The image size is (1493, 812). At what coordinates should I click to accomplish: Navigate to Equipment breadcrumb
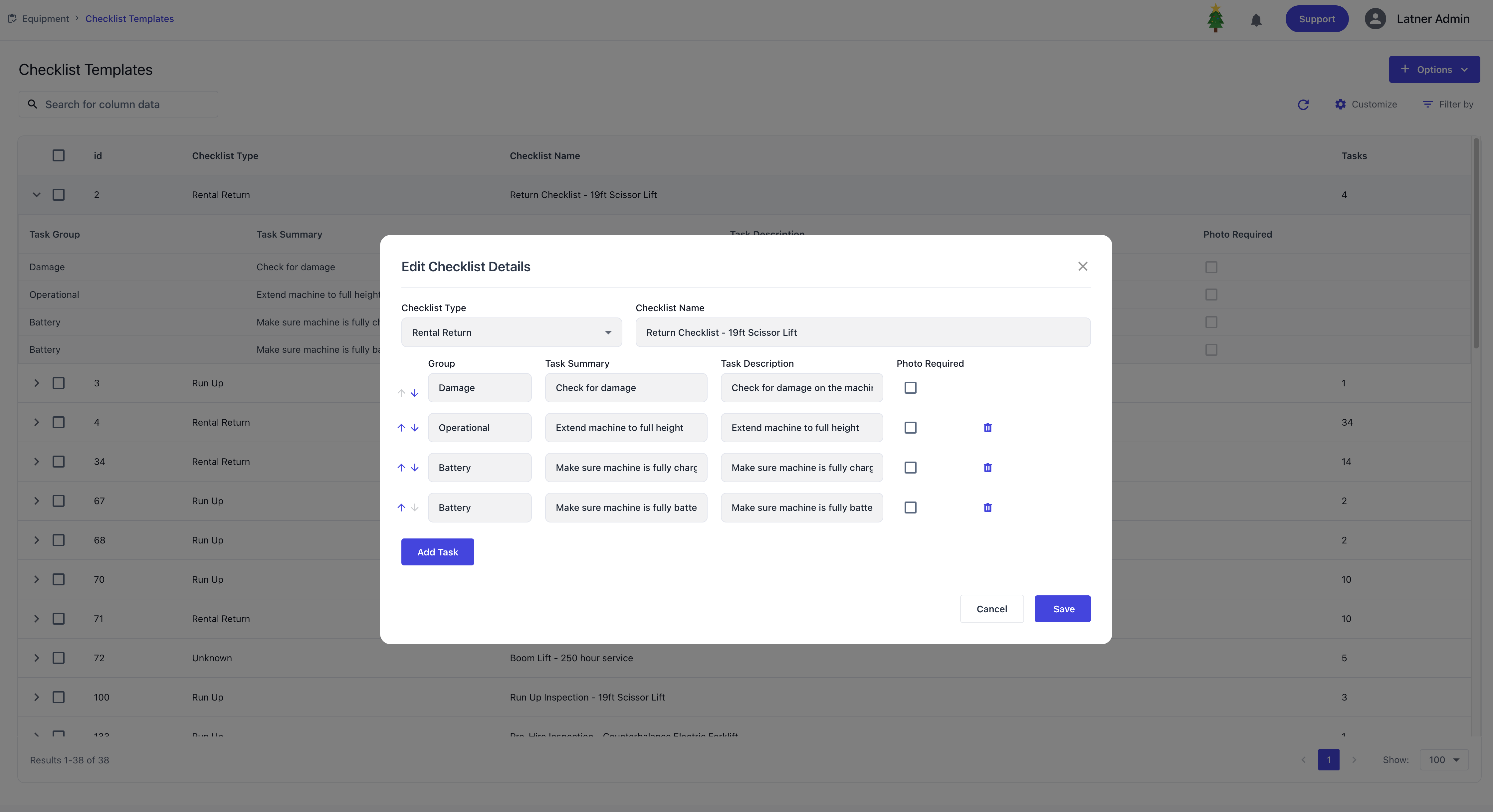point(45,19)
